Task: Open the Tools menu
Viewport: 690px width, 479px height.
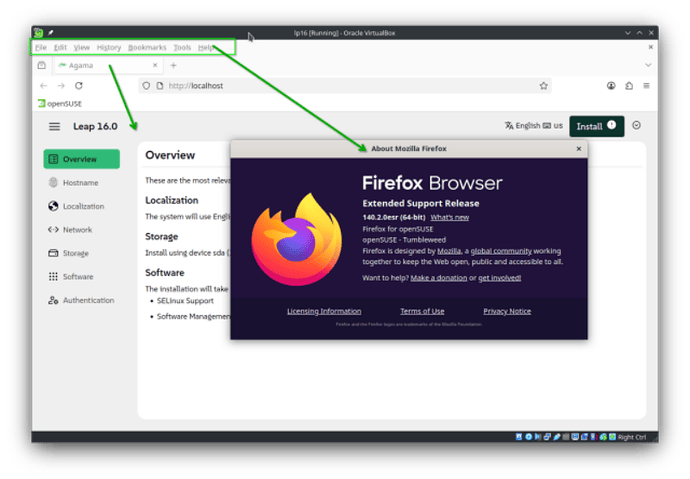Action: 182,47
